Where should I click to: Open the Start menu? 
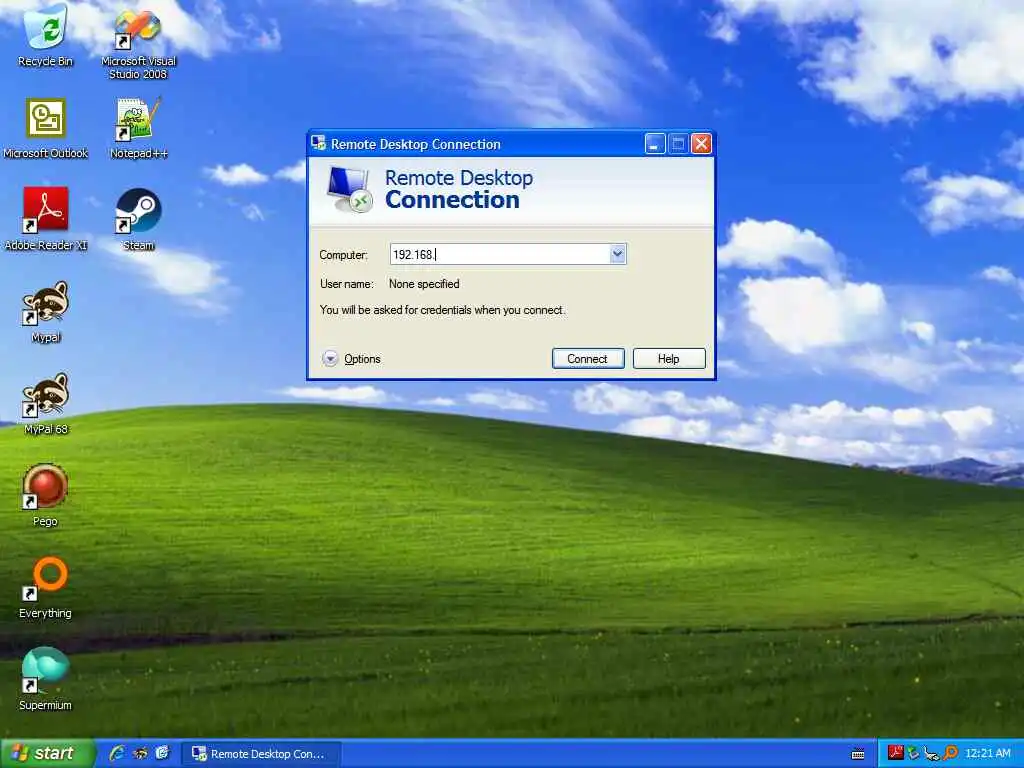coord(48,754)
